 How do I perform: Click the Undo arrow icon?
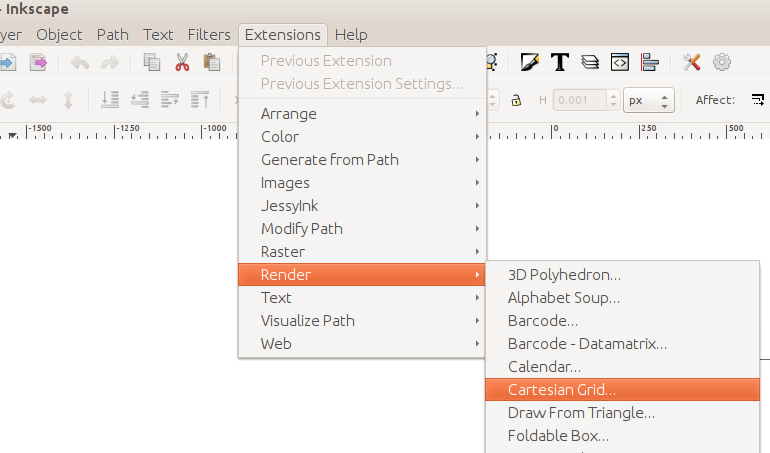tap(80, 62)
